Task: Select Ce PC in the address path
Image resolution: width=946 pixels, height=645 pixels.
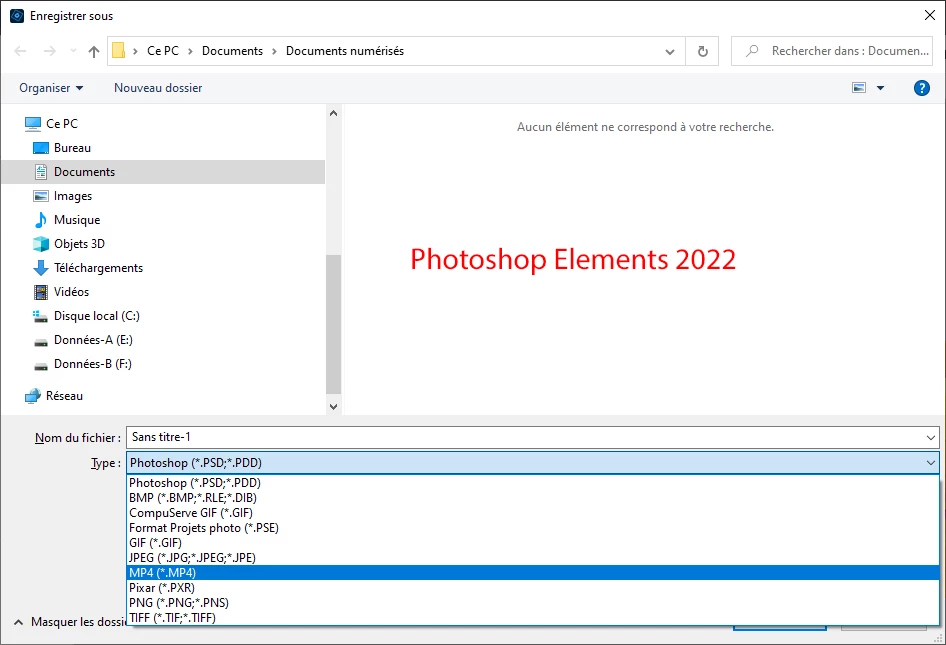Action: point(163,51)
